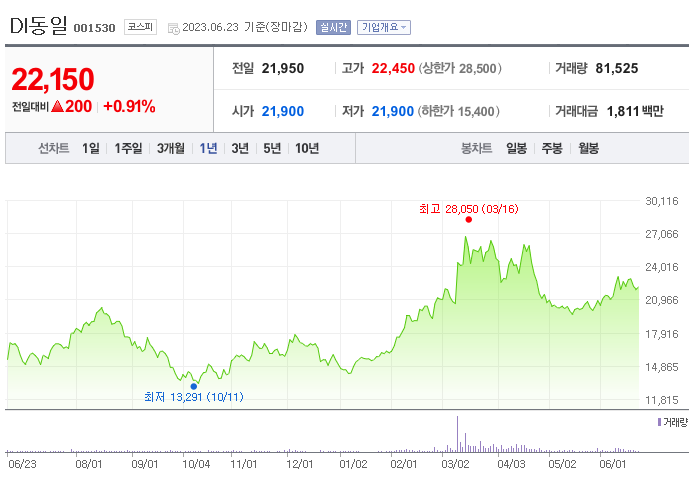Viewport: 689px width, 485px height.
Task: Click the red up-triangle change icon
Action: [x=58, y=106]
